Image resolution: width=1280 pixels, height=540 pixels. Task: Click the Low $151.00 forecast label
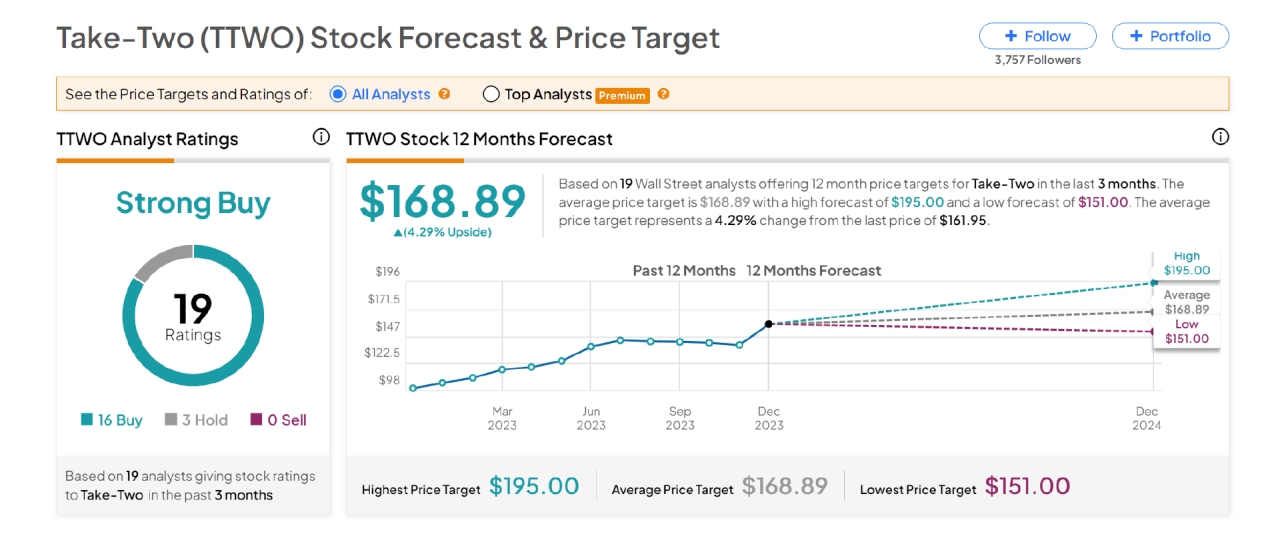pos(1187,332)
